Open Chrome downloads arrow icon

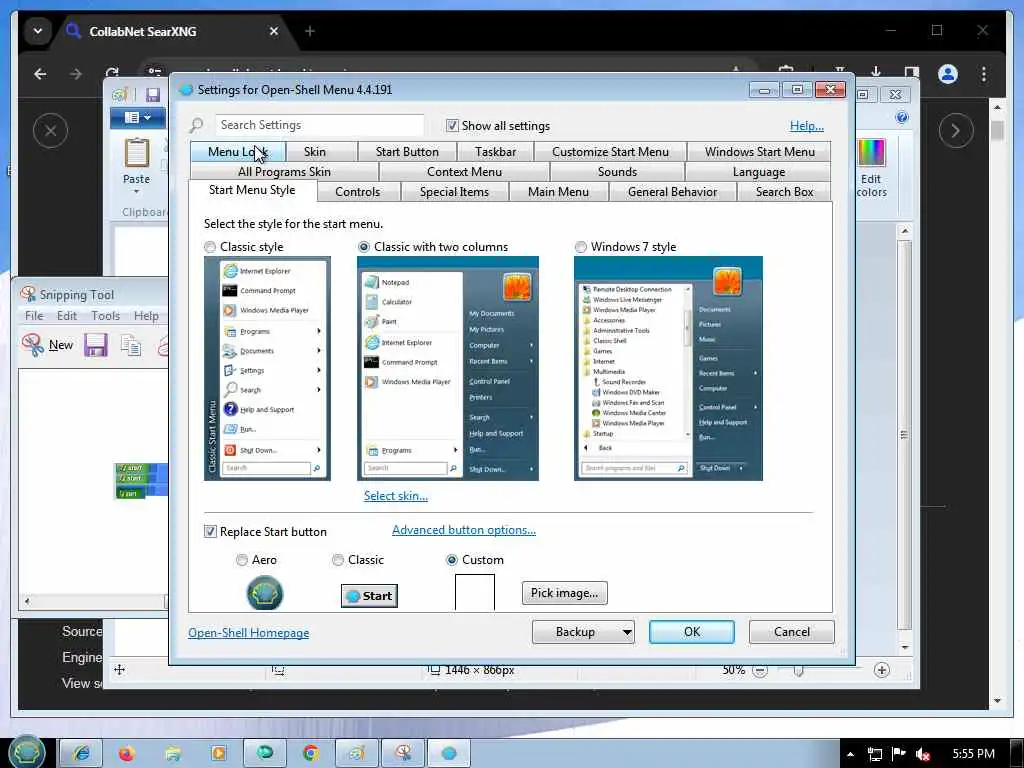click(876, 72)
